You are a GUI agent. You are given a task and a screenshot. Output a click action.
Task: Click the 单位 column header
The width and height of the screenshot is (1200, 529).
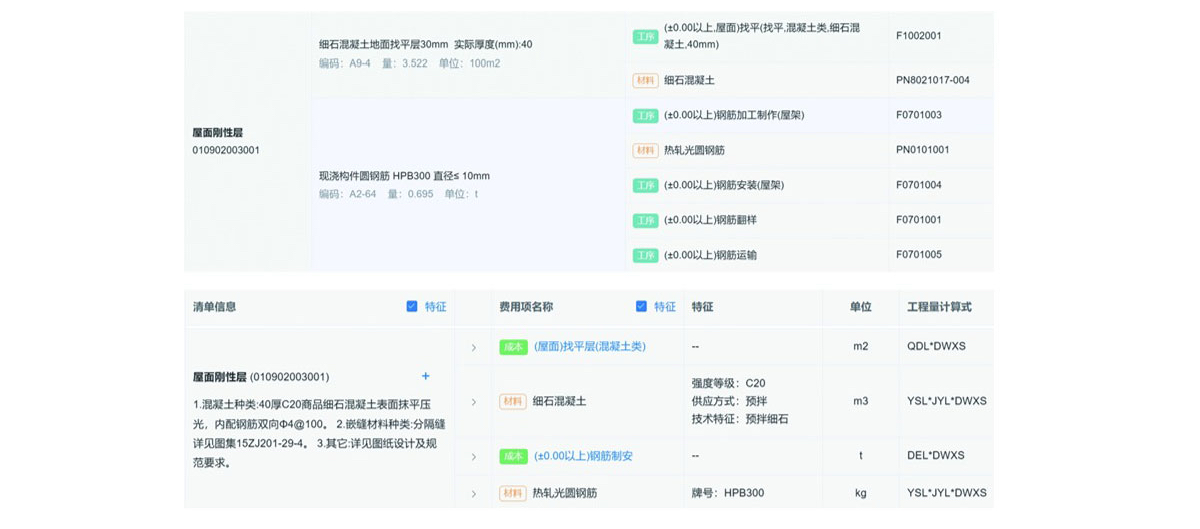click(x=860, y=307)
